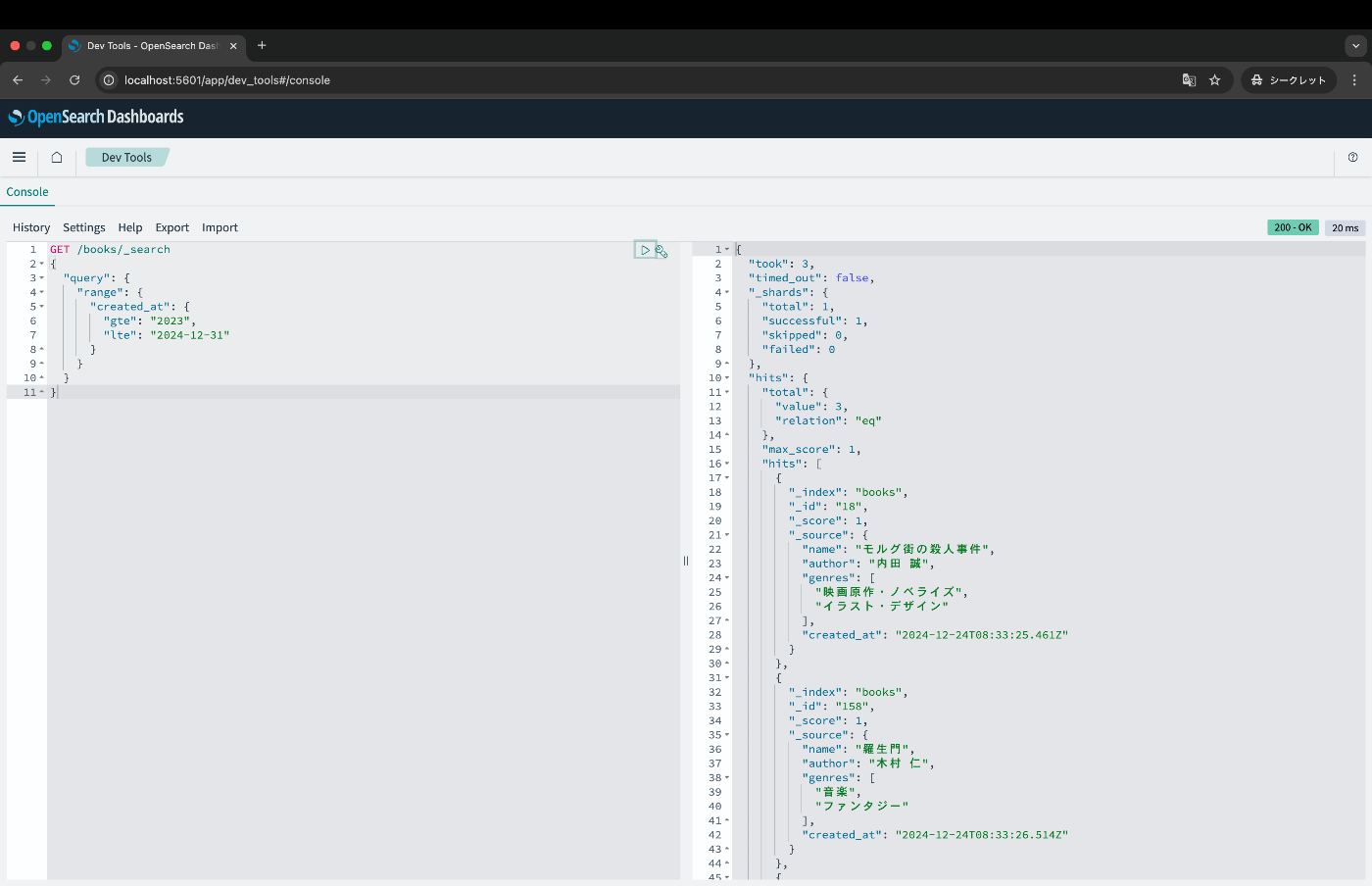
Task: Click the Dev Tools breadcrumb
Action: pos(126,157)
